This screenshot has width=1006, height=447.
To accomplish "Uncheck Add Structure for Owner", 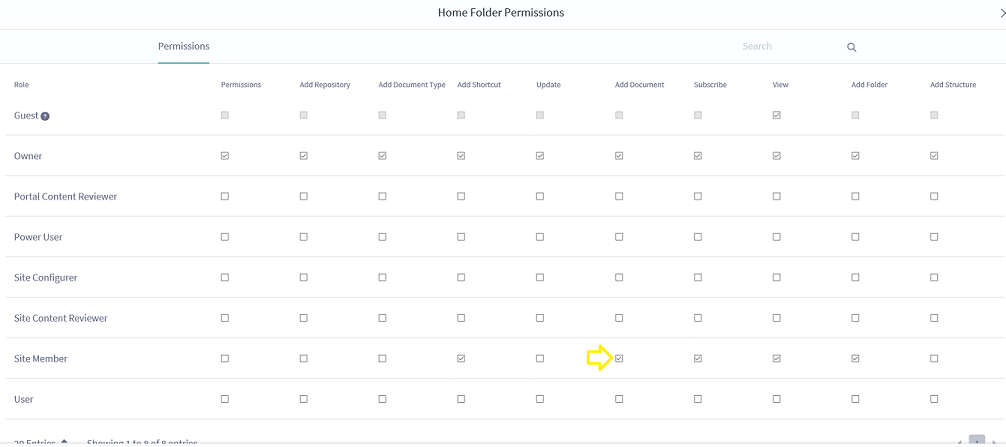I will (x=934, y=156).
